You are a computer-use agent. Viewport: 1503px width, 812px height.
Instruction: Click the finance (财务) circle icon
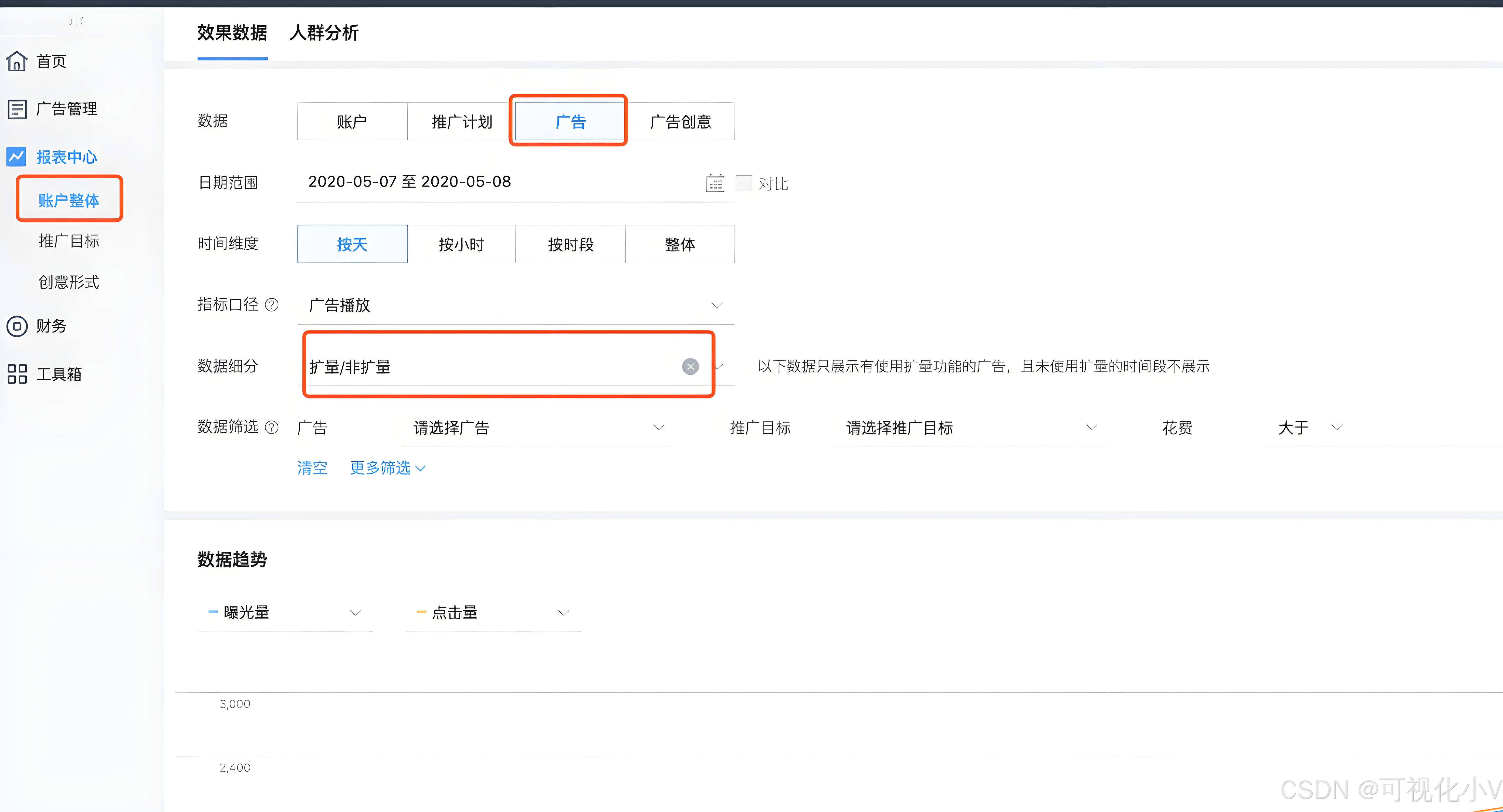17,326
